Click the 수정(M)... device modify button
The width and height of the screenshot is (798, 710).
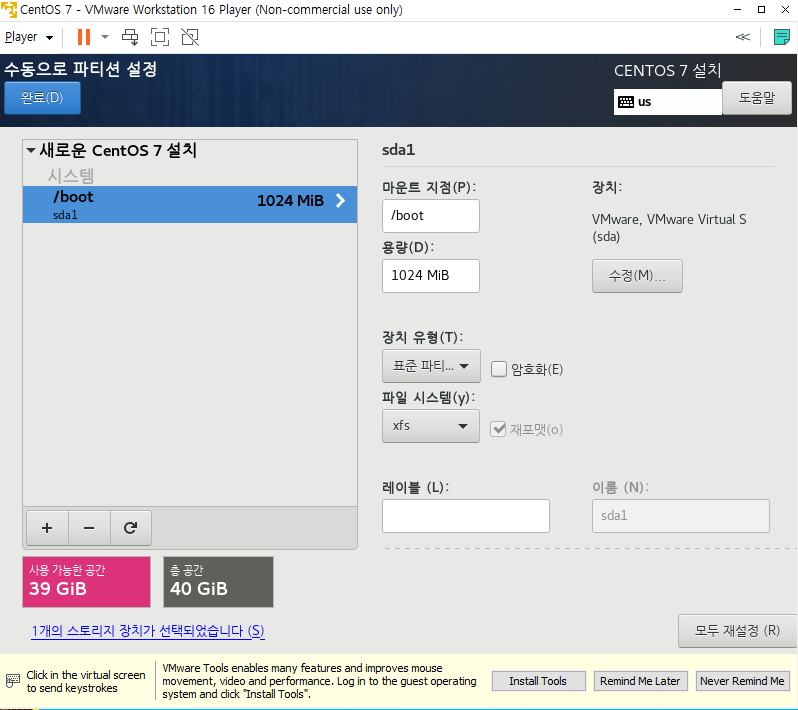coord(637,276)
